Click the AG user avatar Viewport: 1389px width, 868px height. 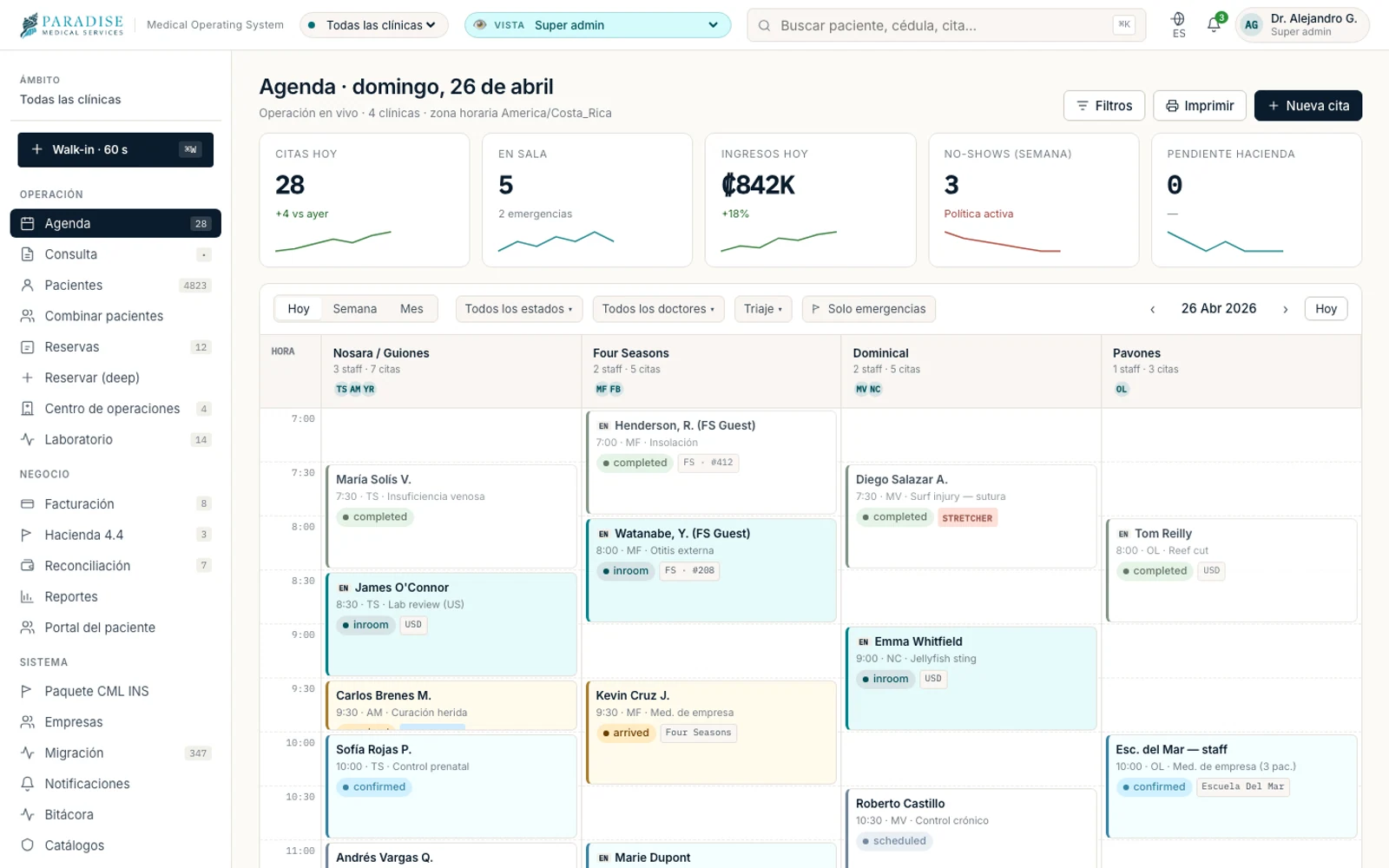tap(1251, 25)
